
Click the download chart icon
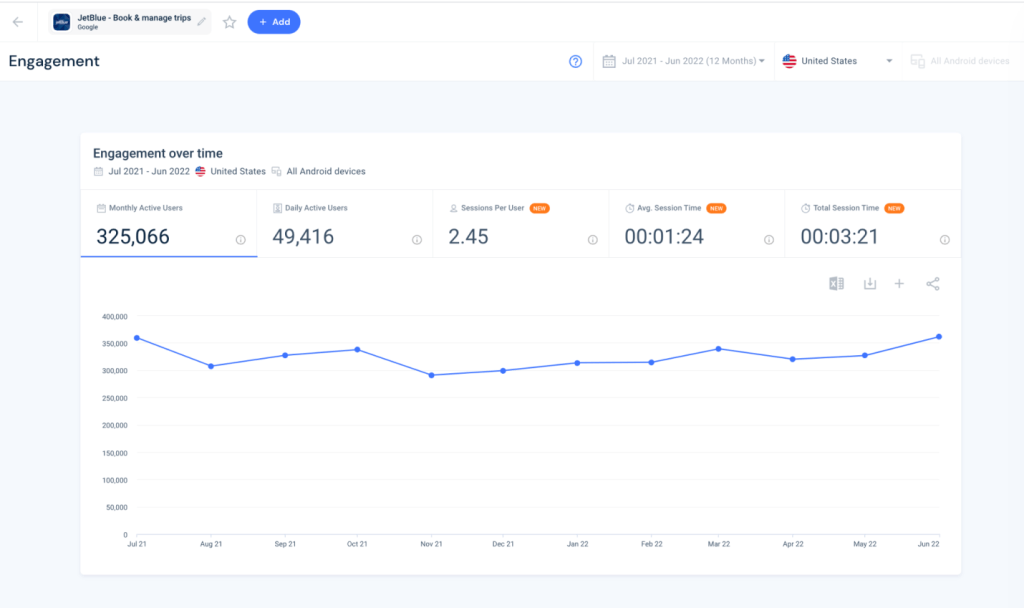[x=870, y=283]
